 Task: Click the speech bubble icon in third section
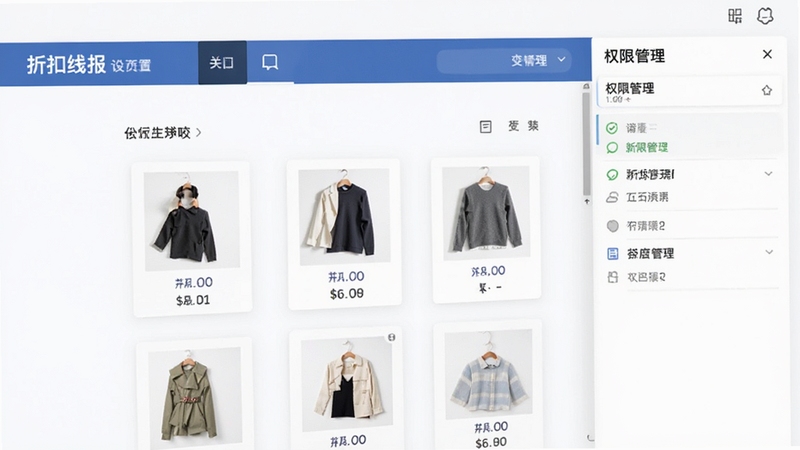click(612, 175)
